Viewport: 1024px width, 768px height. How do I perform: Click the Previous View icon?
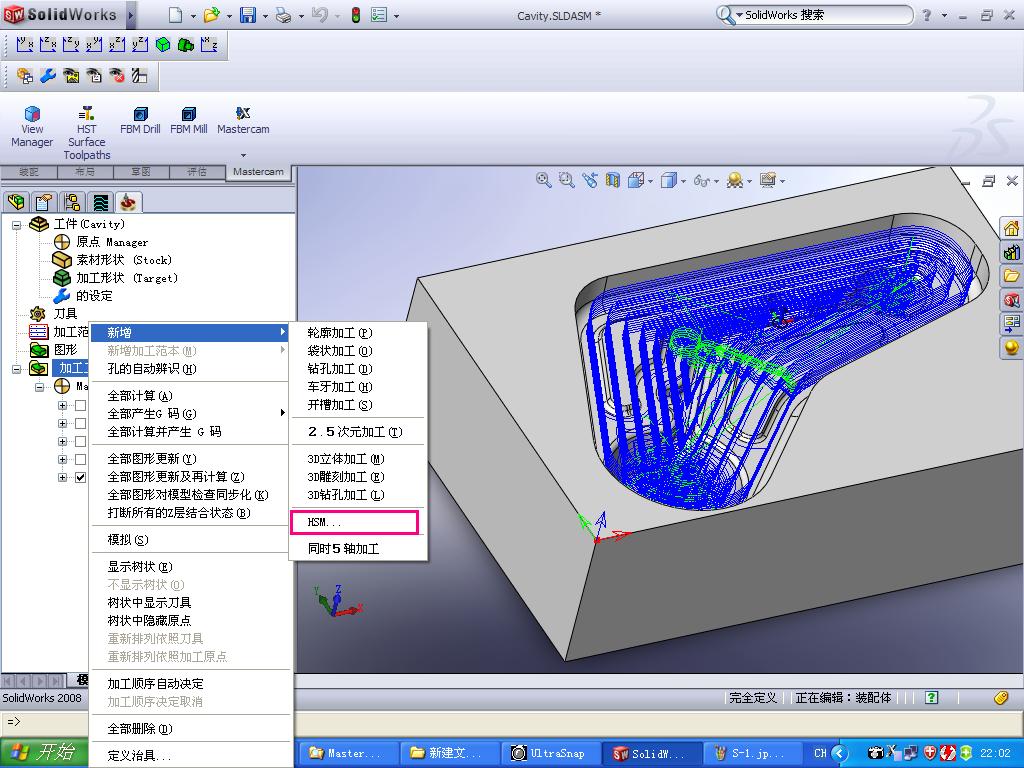[x=590, y=180]
